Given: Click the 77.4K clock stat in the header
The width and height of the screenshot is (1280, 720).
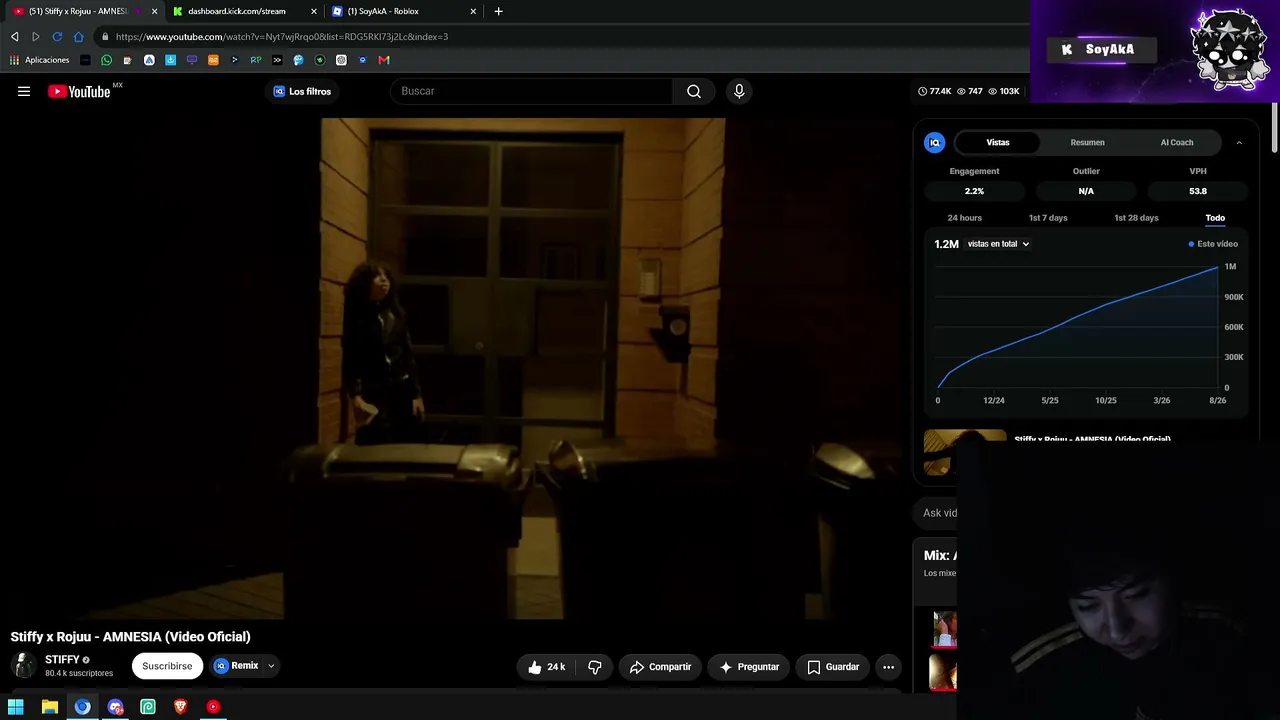Looking at the screenshot, I should click(935, 91).
